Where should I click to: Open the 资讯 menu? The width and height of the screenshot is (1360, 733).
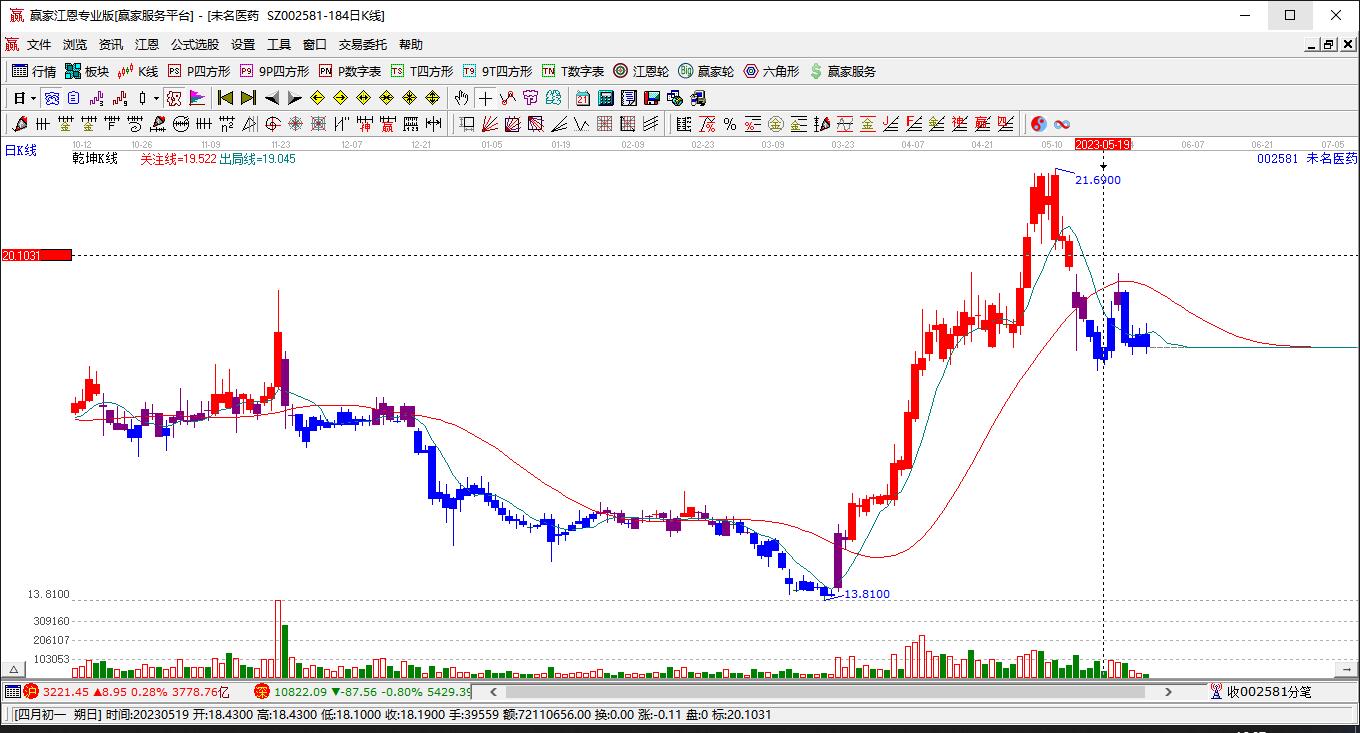(111, 45)
